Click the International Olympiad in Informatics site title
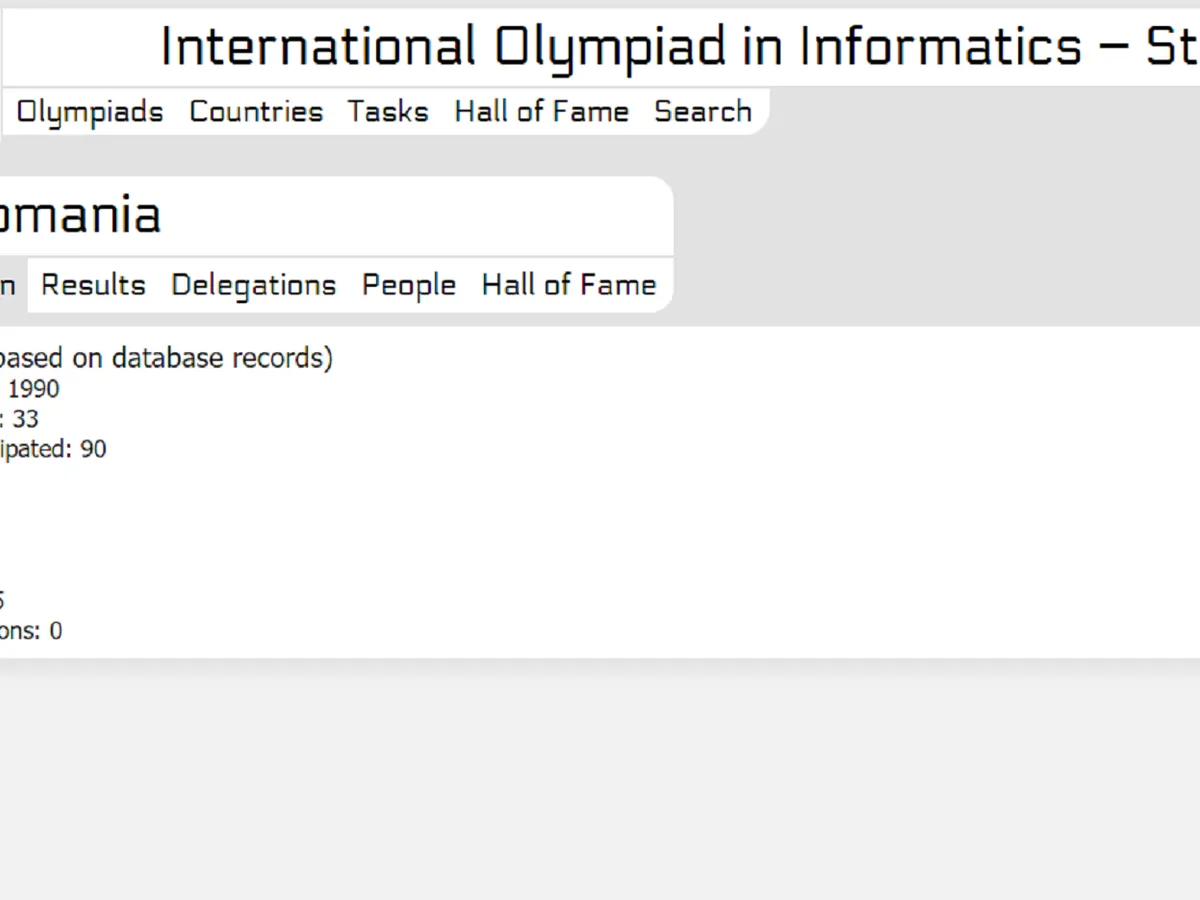 (678, 47)
